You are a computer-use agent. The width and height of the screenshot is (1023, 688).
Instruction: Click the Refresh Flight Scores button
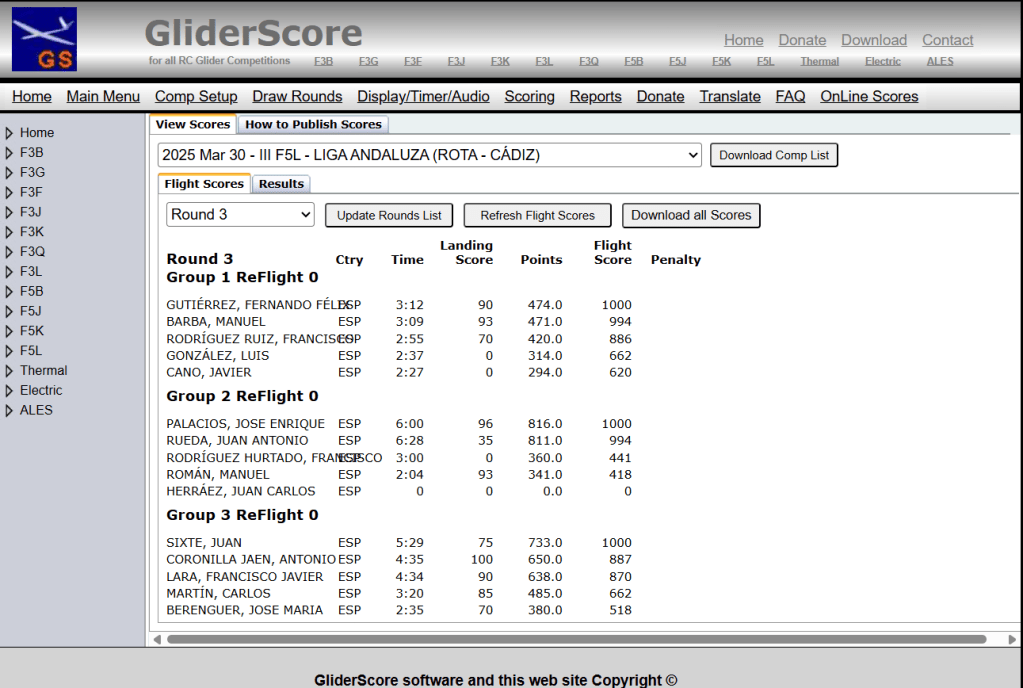537,215
